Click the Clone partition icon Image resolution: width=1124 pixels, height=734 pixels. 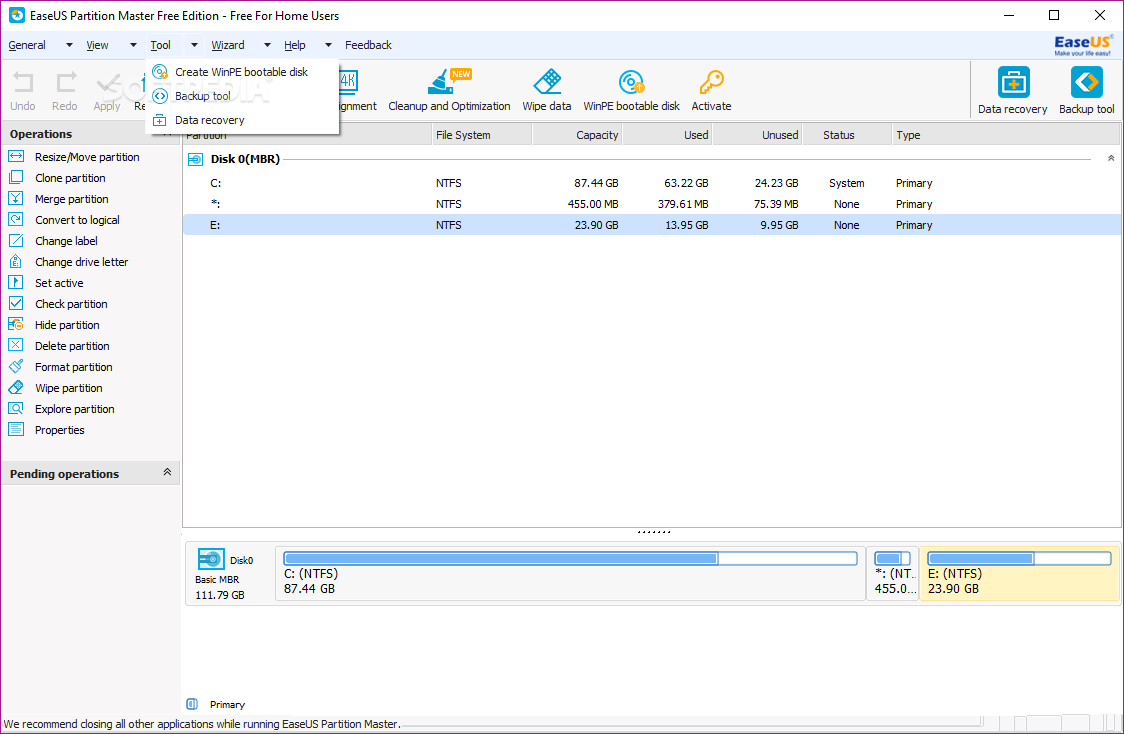click(16, 177)
